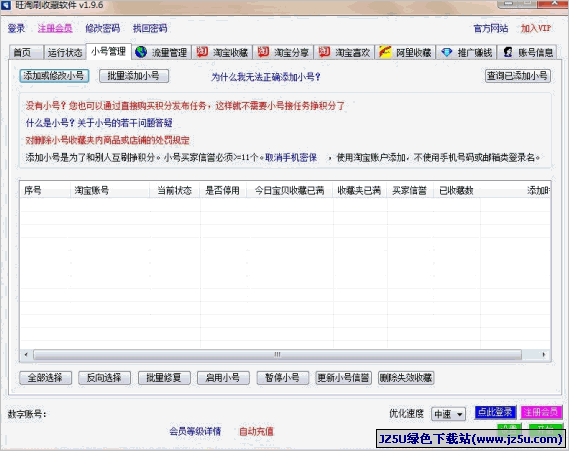Visit the 官方网站 link

pos(491,28)
